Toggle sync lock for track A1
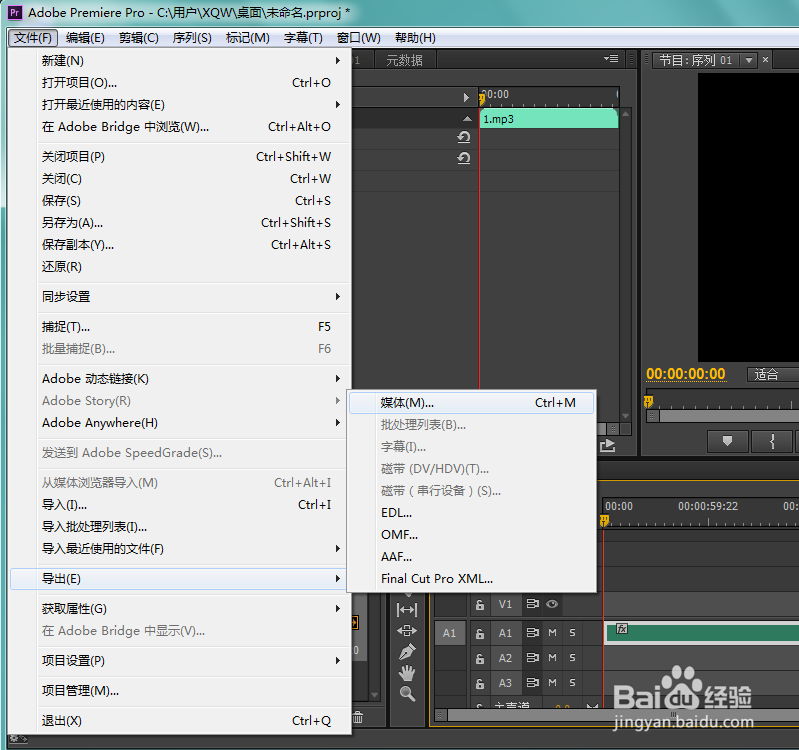The height and width of the screenshot is (750, 799). click(532, 633)
